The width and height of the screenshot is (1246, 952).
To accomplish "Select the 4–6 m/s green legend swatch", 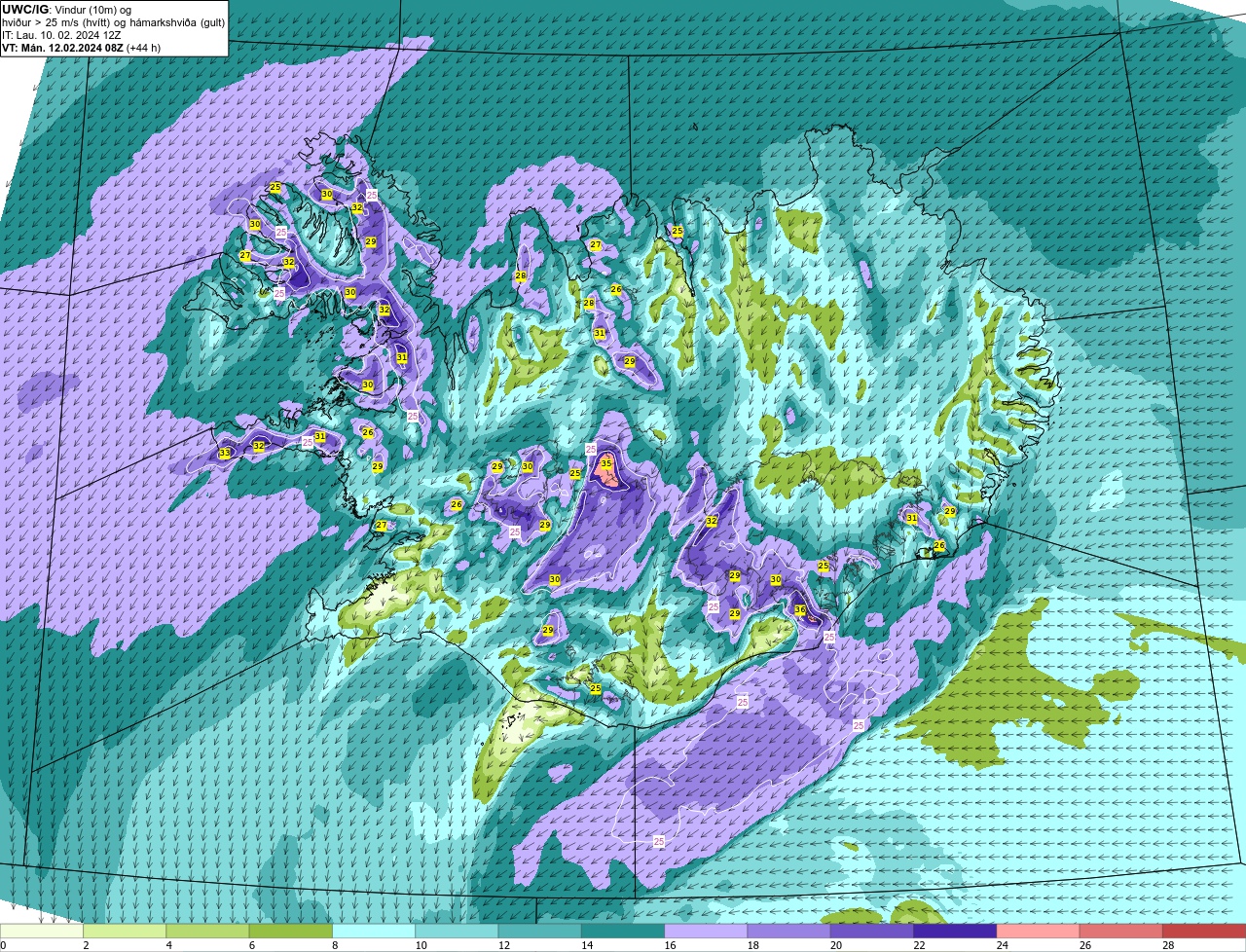I will pyautogui.click(x=207, y=932).
